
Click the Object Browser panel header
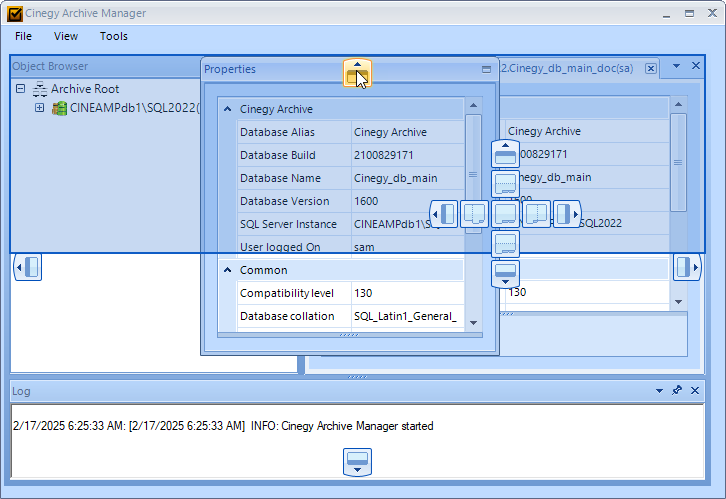pyautogui.click(x=106, y=66)
